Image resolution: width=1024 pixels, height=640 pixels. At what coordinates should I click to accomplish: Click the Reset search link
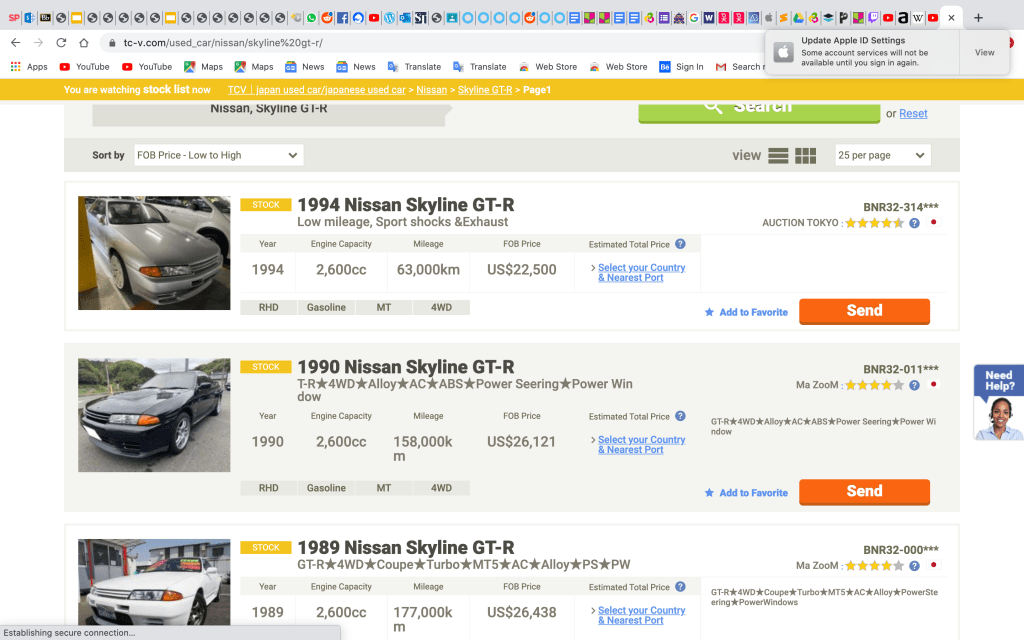point(913,114)
